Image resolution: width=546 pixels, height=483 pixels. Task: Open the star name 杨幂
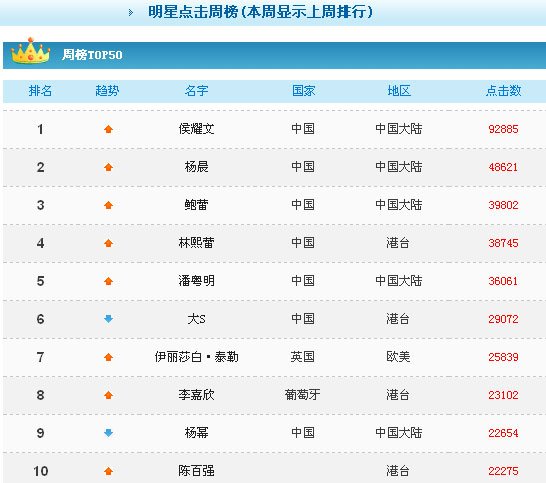196,433
